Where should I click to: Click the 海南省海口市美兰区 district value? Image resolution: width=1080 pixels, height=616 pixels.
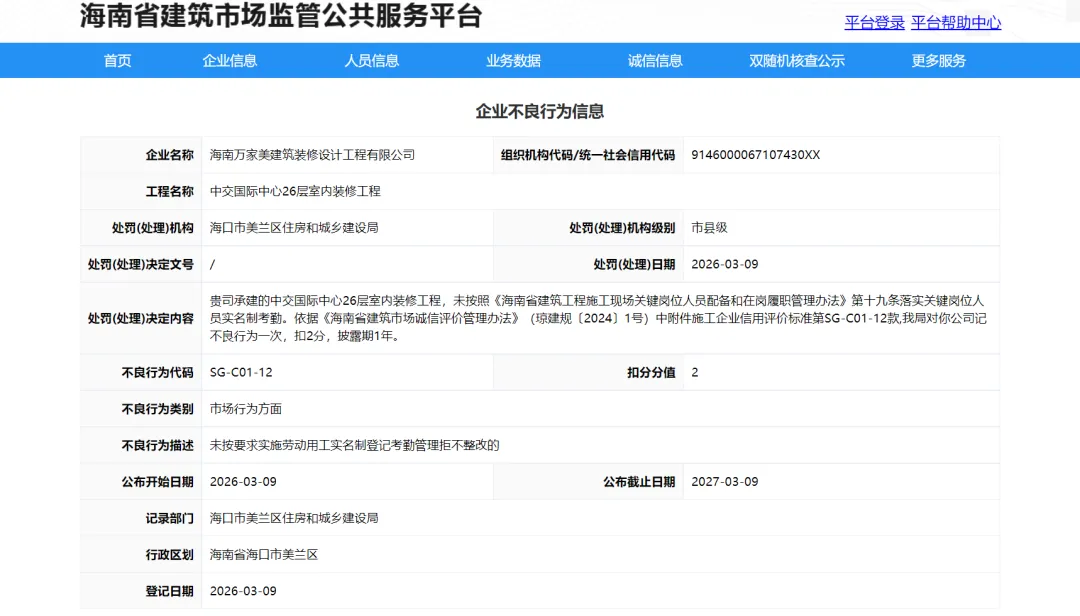pyautogui.click(x=264, y=555)
